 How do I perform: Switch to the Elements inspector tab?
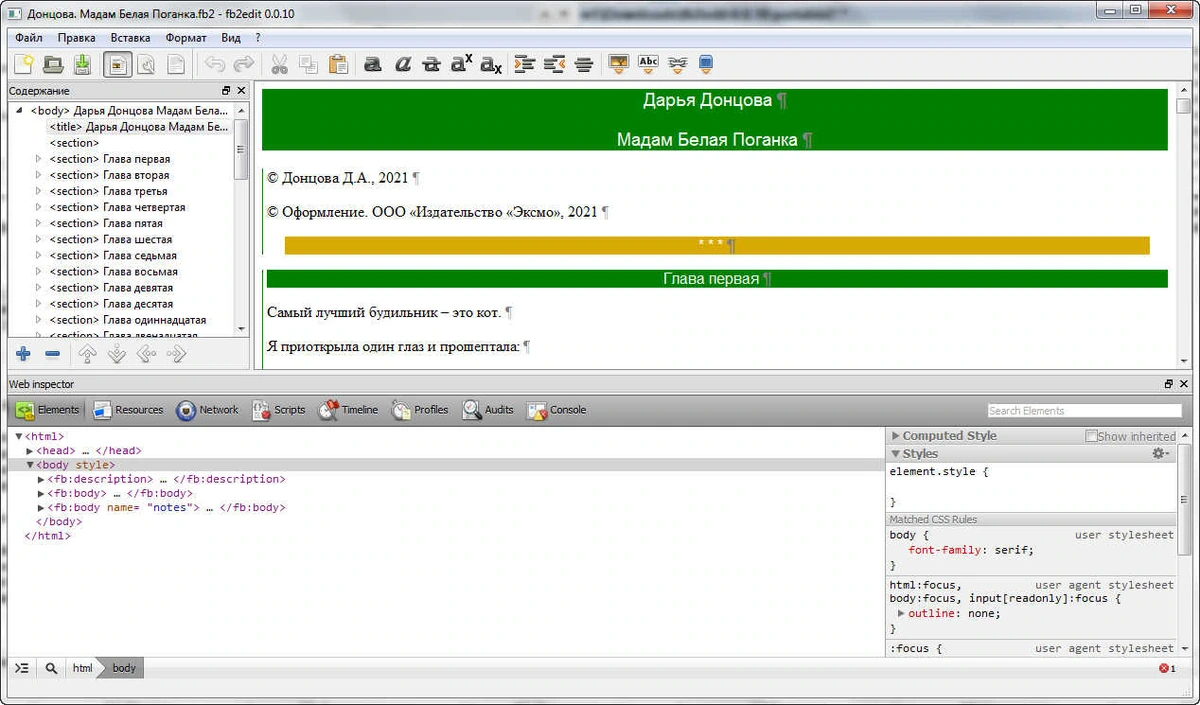click(x=48, y=410)
